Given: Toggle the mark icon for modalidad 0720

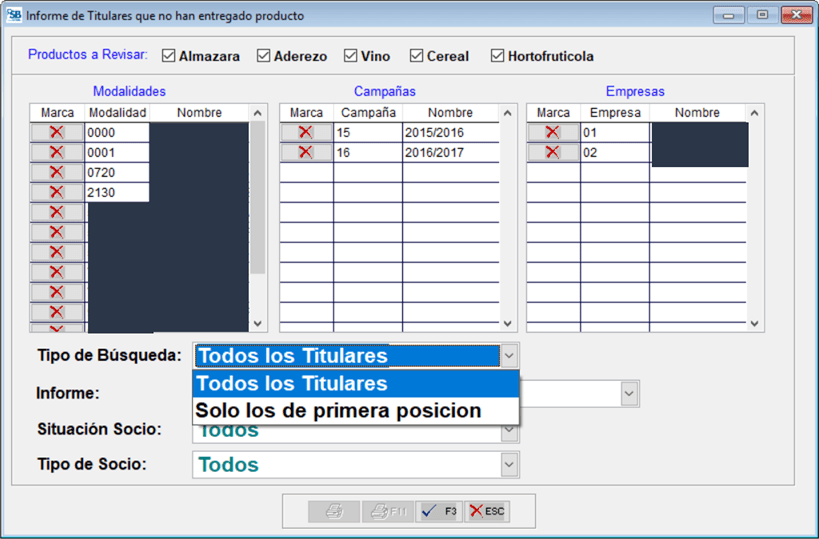Looking at the screenshot, I should (x=56, y=172).
